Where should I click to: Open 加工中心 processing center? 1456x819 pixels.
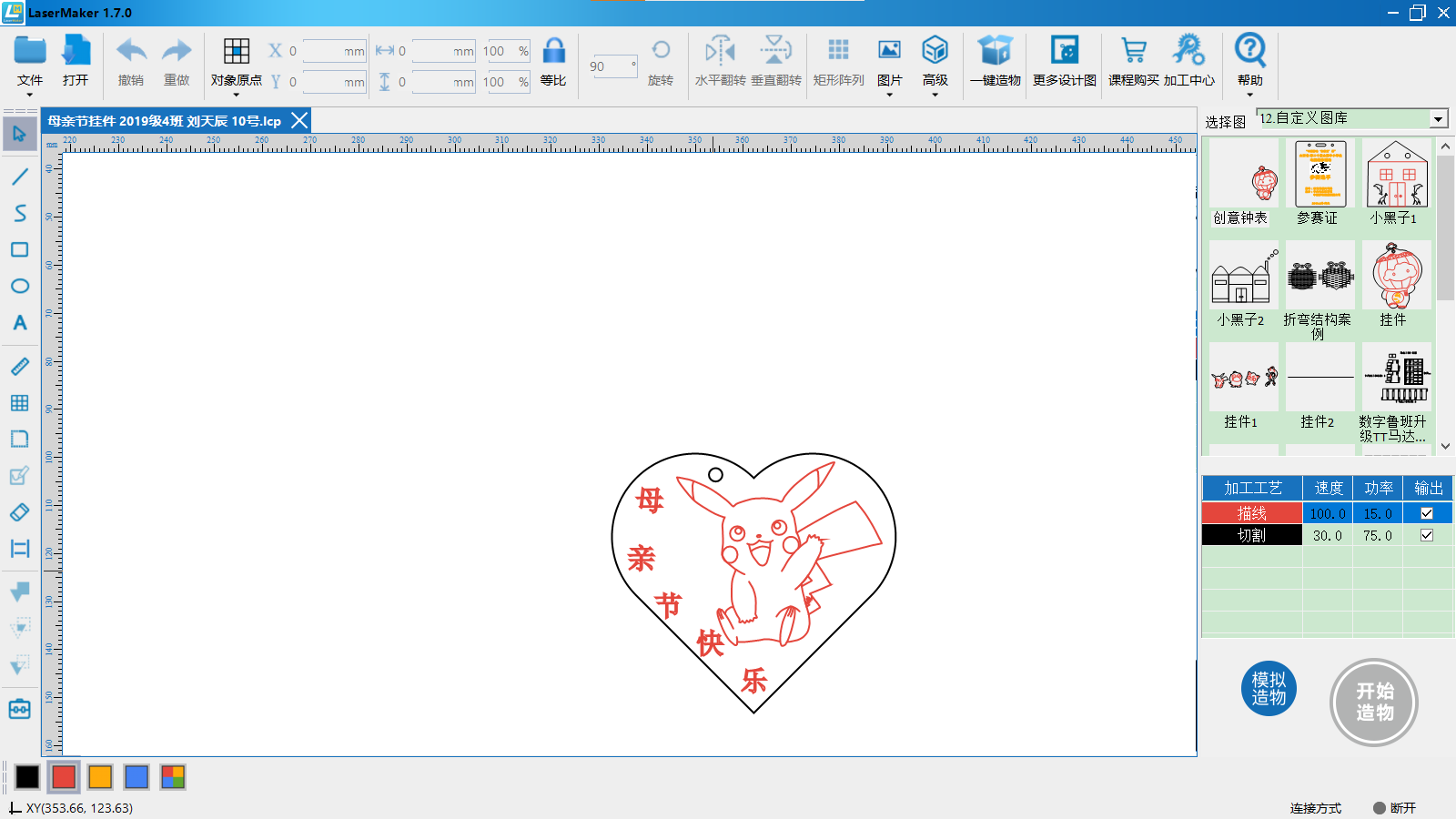click(1188, 50)
